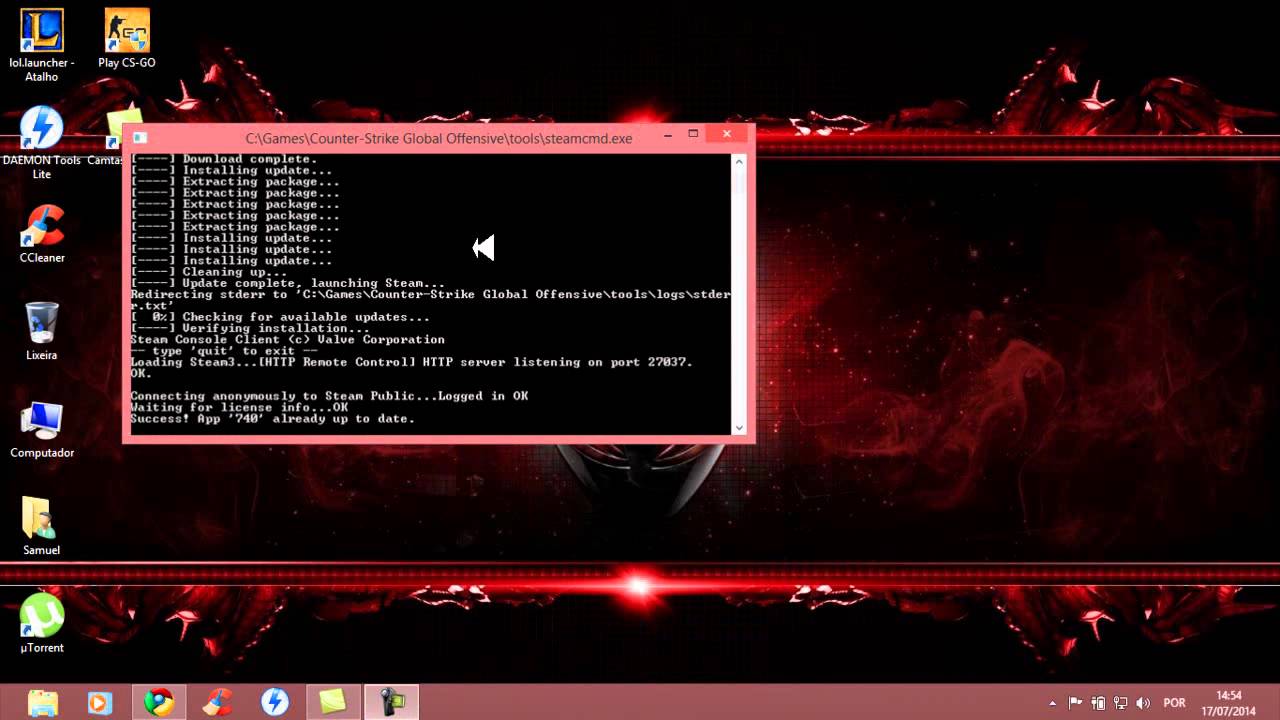Launch the Play CS-GO desktop shortcut
The image size is (1280, 720).
pyautogui.click(x=127, y=38)
